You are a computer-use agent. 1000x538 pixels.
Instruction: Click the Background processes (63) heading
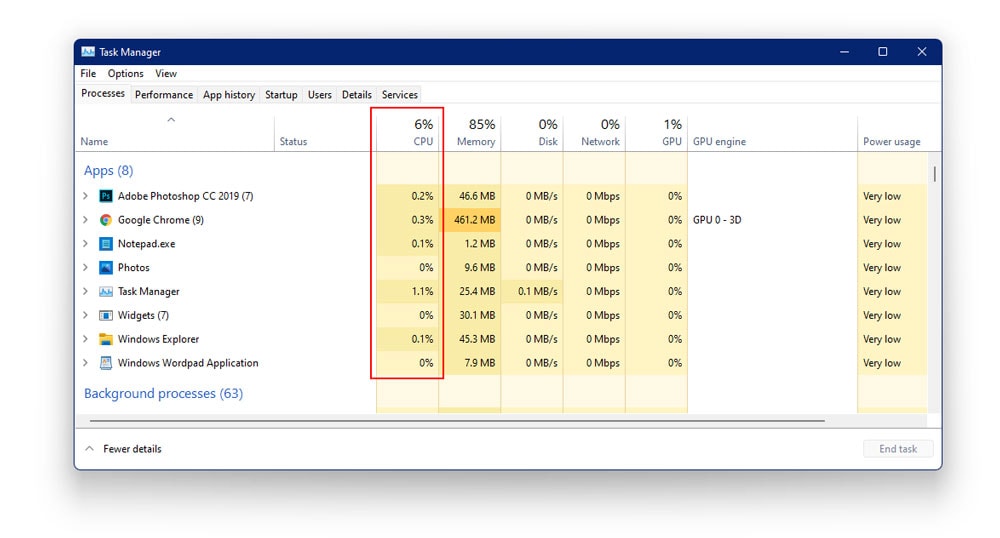(x=163, y=393)
